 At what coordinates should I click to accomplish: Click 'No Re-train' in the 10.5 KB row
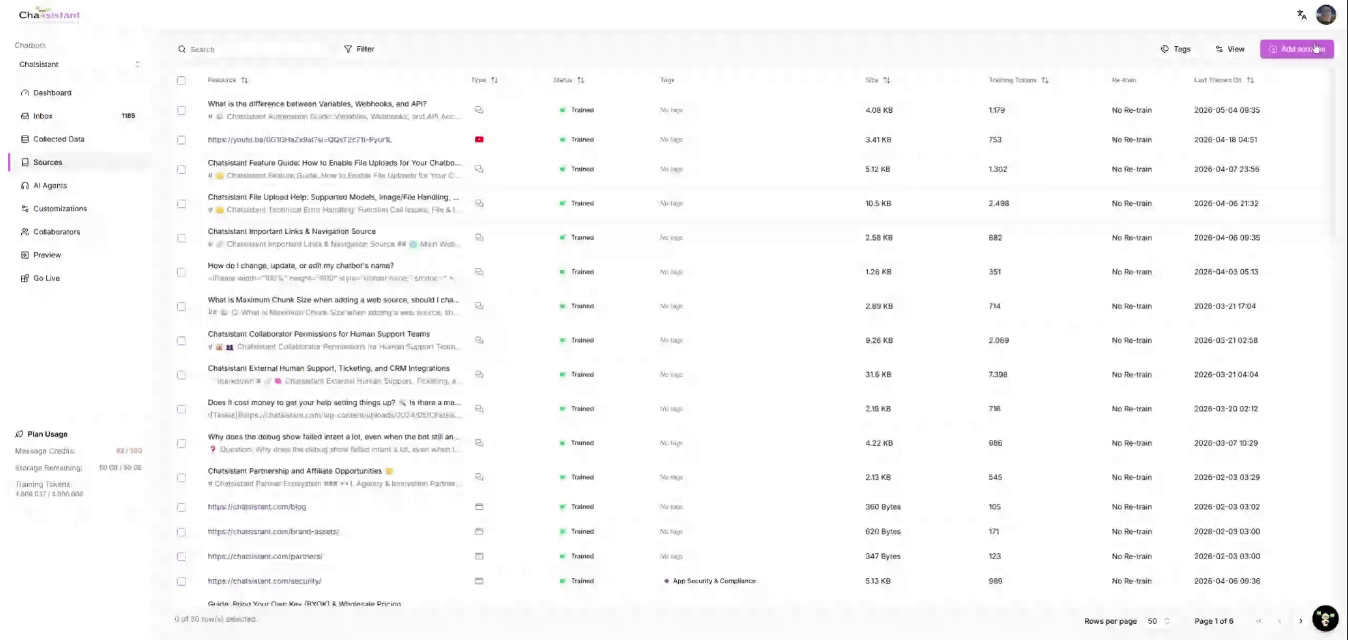[x=1132, y=203]
